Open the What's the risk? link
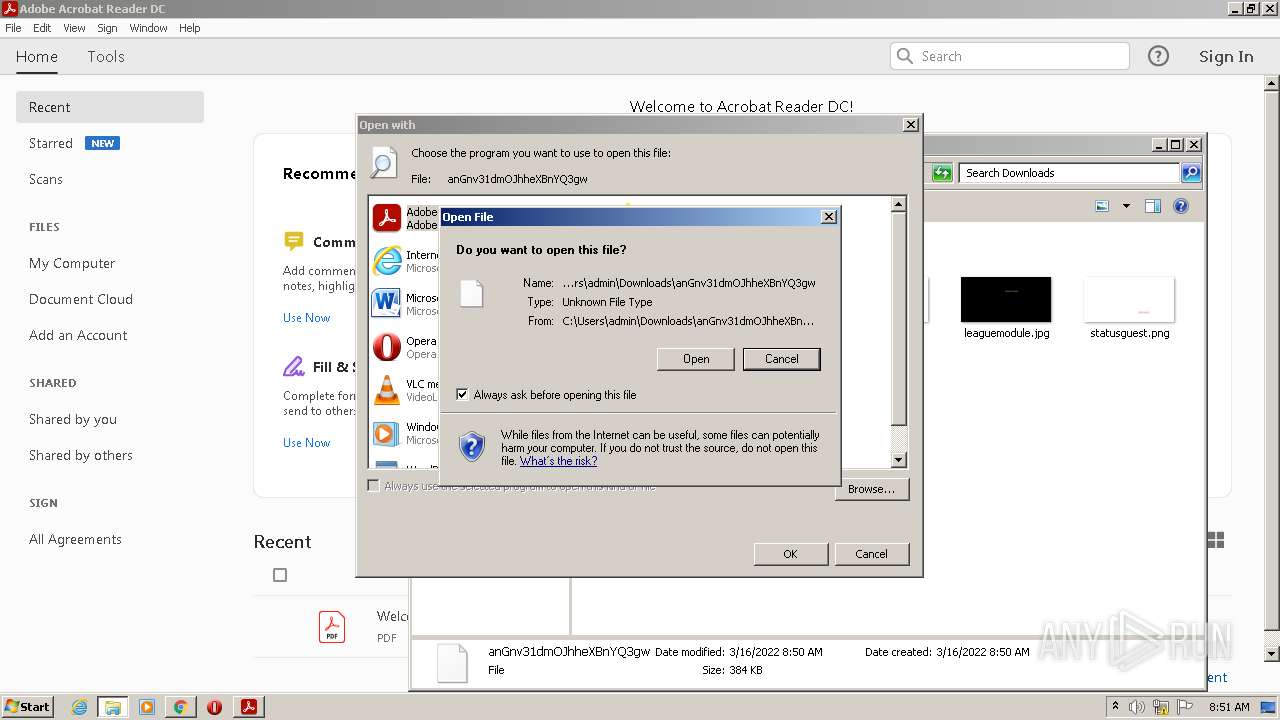 click(558, 461)
